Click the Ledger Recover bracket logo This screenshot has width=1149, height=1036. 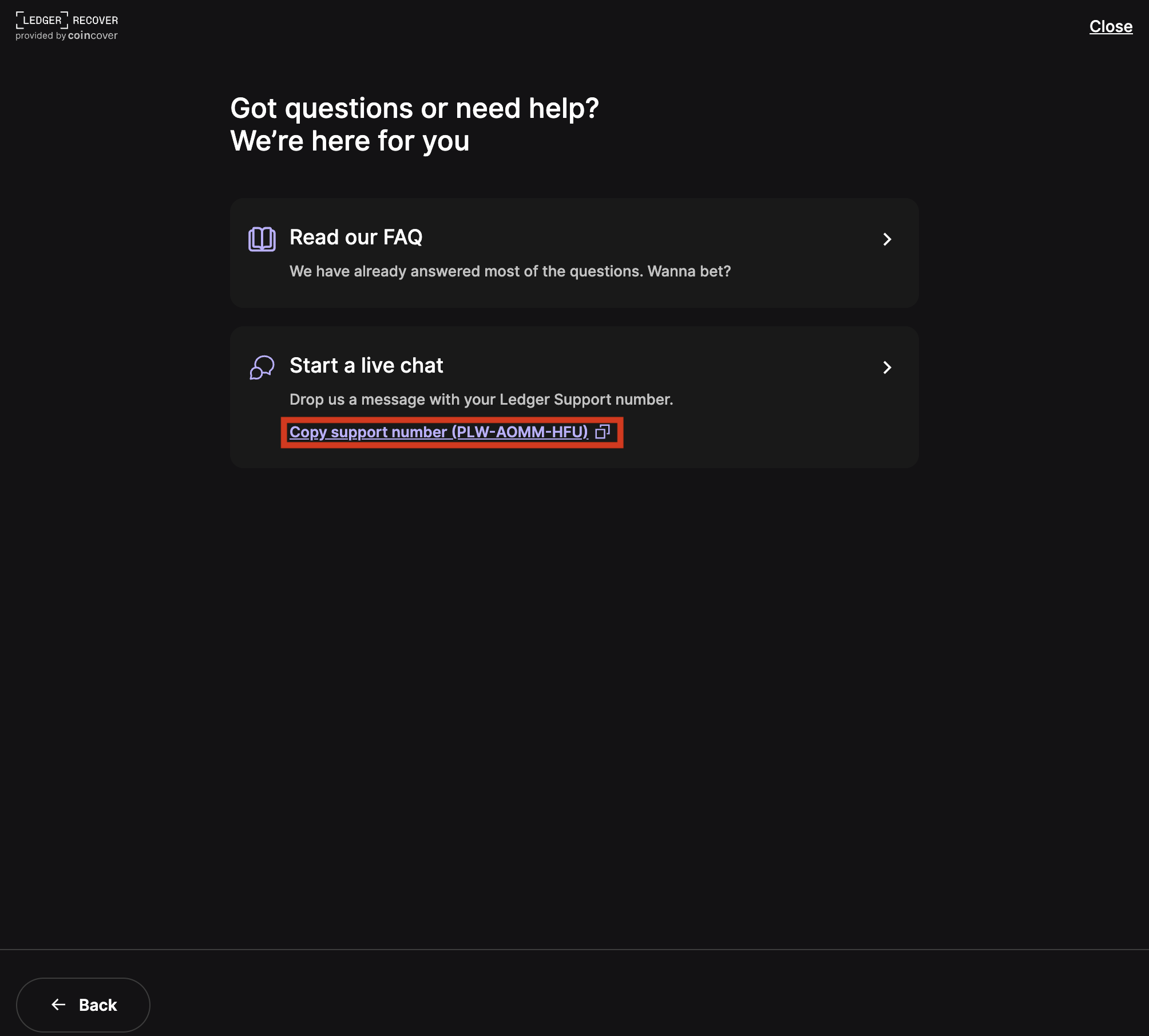pyautogui.click(x=42, y=20)
